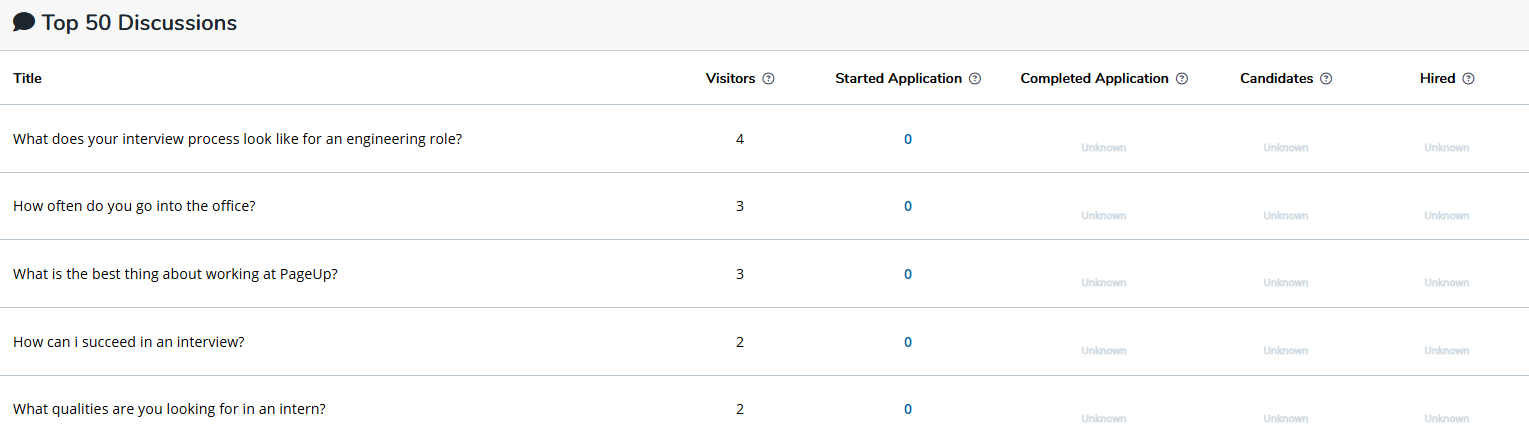Click Completed Application Unknown in office frequency row
This screenshot has height=444, width=1529.
(1104, 216)
